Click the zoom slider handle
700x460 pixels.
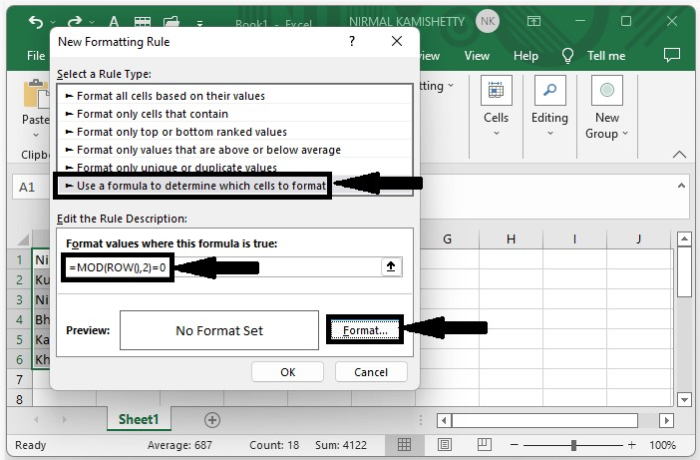(574, 445)
